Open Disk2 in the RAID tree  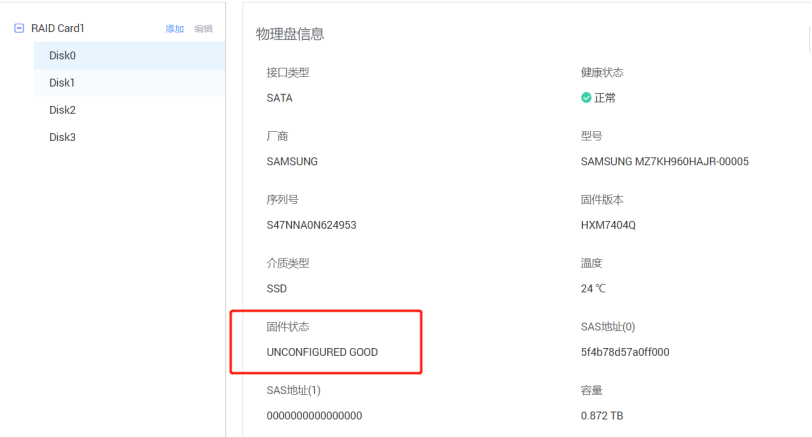(x=62, y=110)
